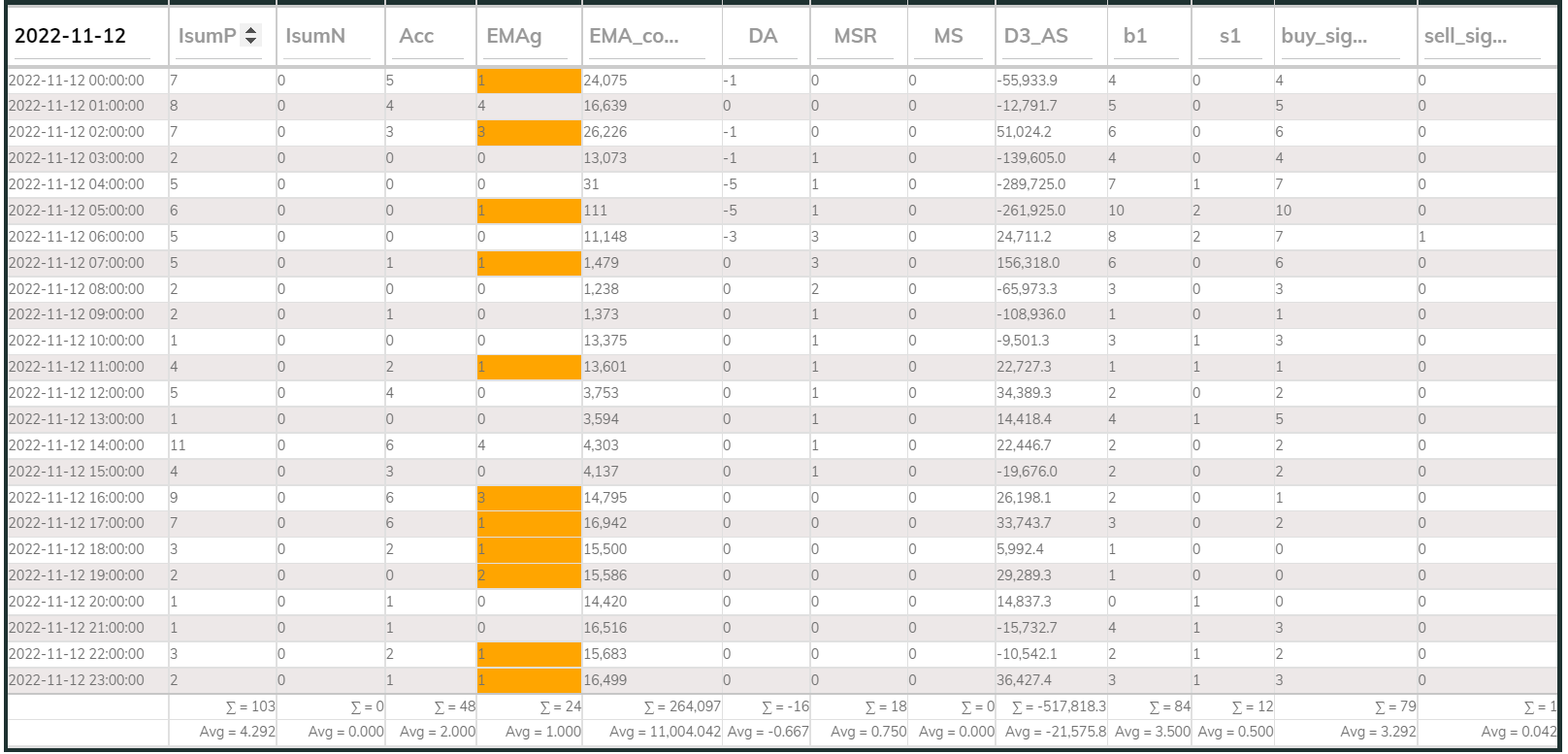Click the sort arrows beside IsumP

pos(251,36)
